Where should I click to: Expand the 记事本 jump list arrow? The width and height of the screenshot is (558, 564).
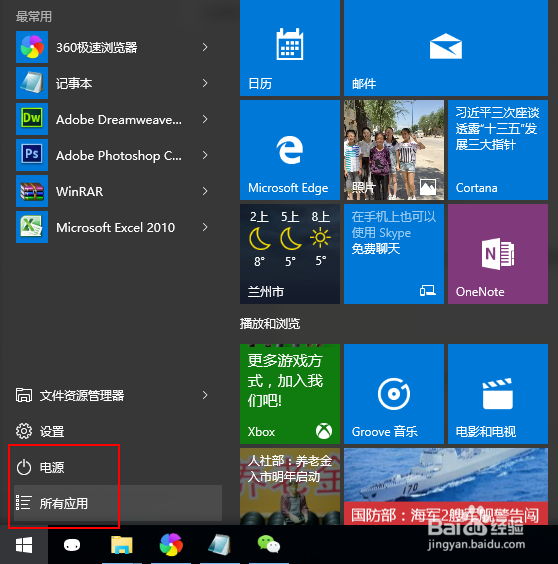point(205,83)
